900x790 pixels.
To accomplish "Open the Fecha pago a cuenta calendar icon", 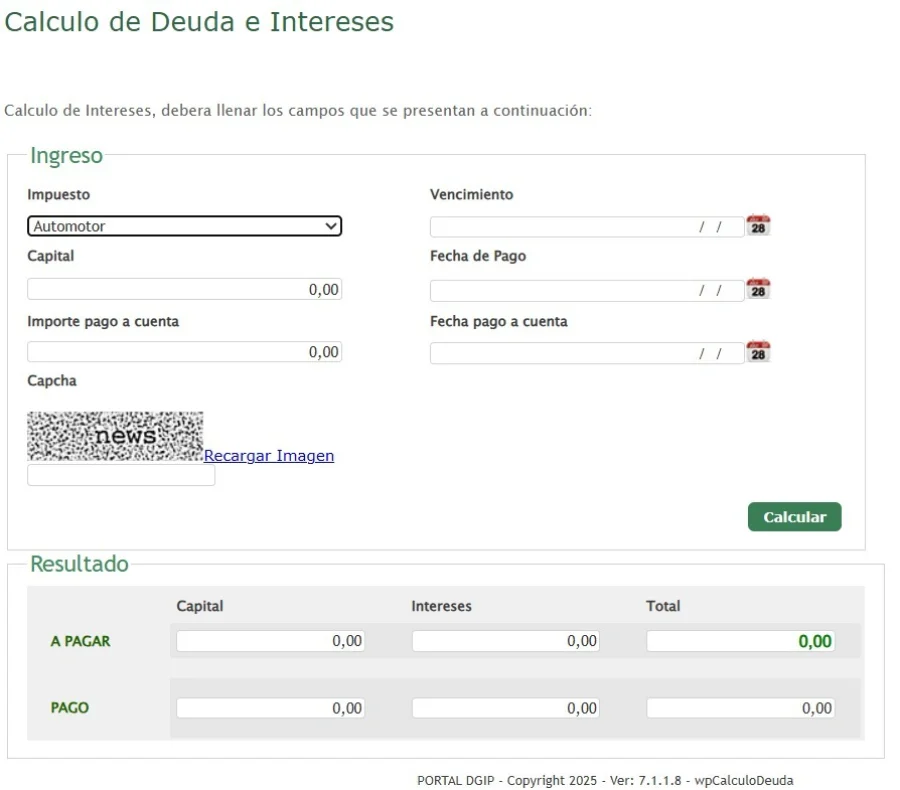I will click(758, 352).
